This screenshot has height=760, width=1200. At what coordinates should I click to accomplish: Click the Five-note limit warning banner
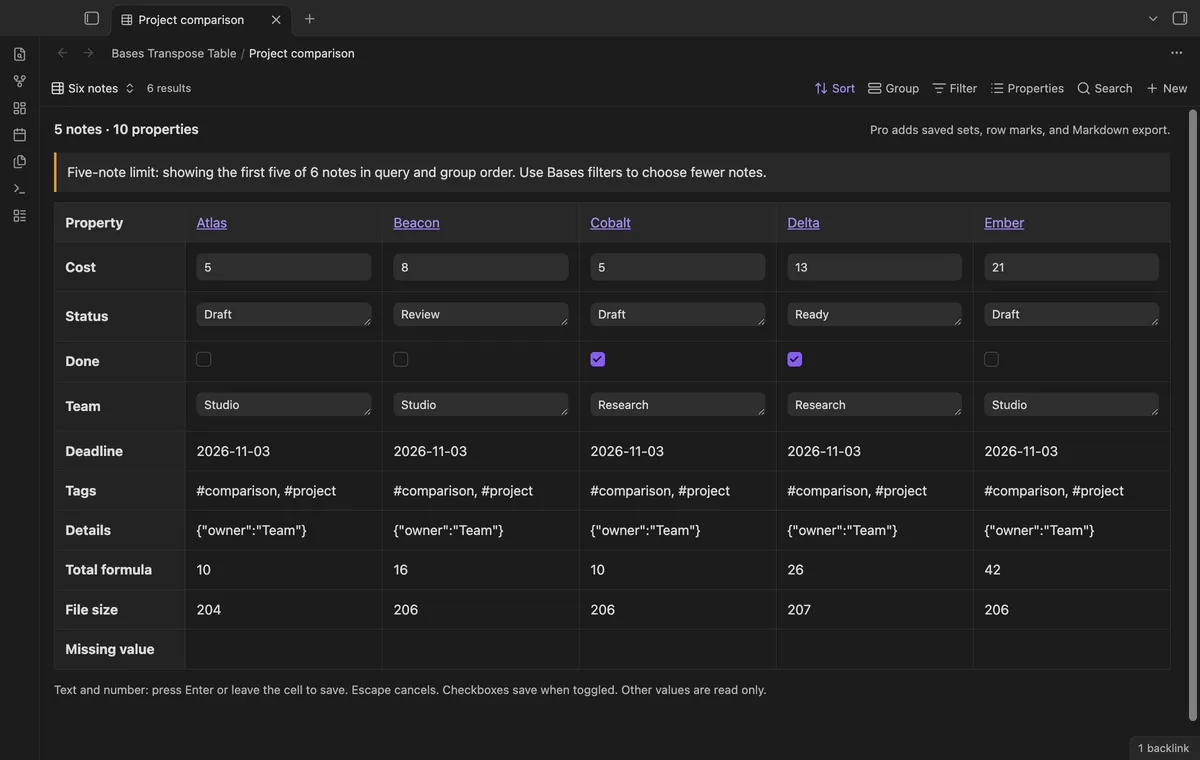[x=612, y=172]
